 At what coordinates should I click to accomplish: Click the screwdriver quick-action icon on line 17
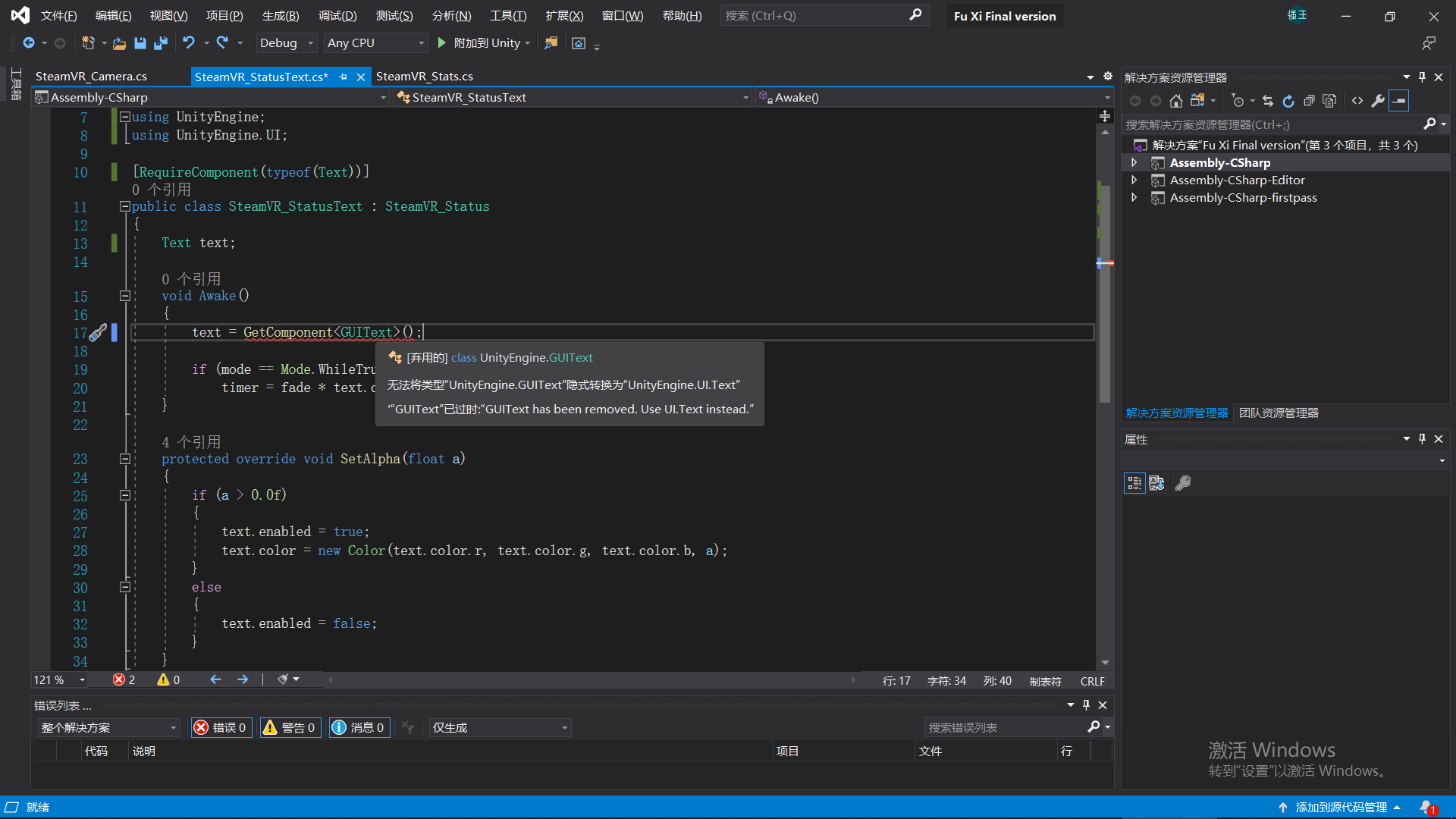coord(98,332)
